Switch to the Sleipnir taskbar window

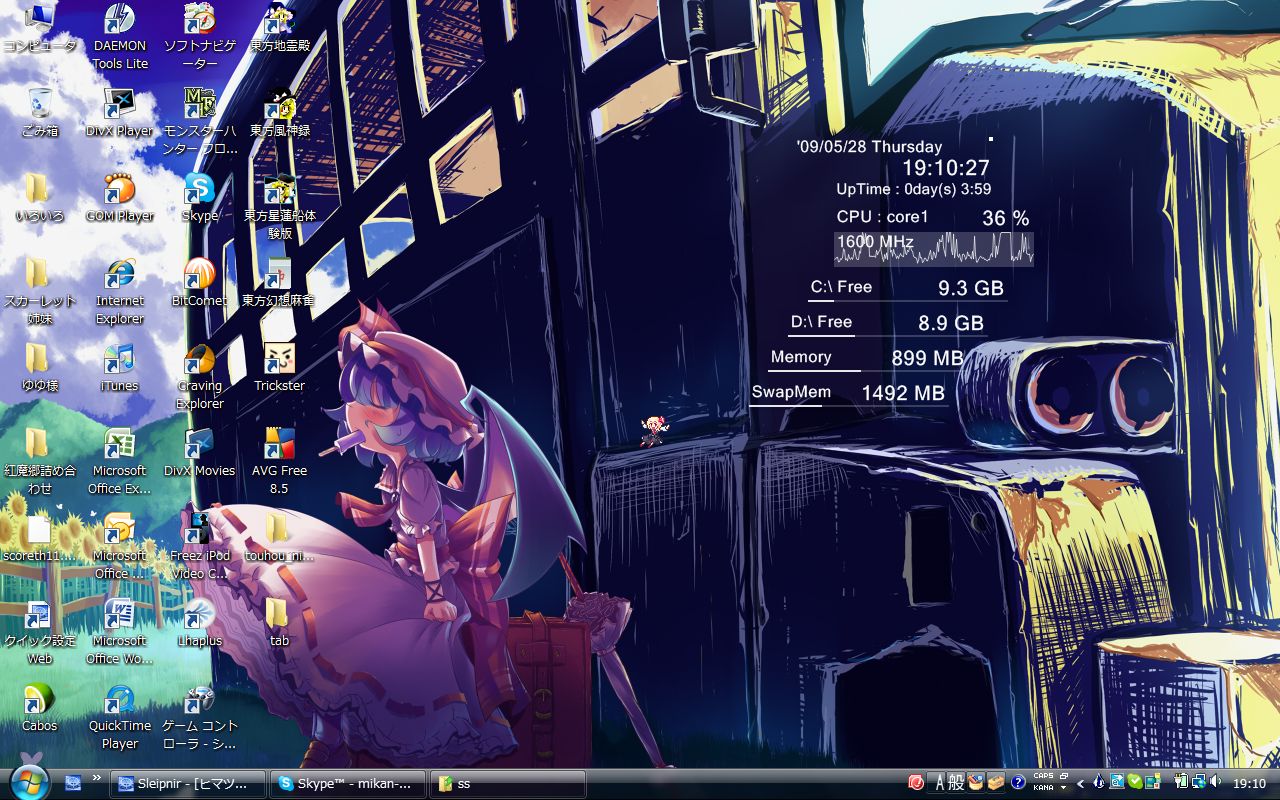point(189,784)
